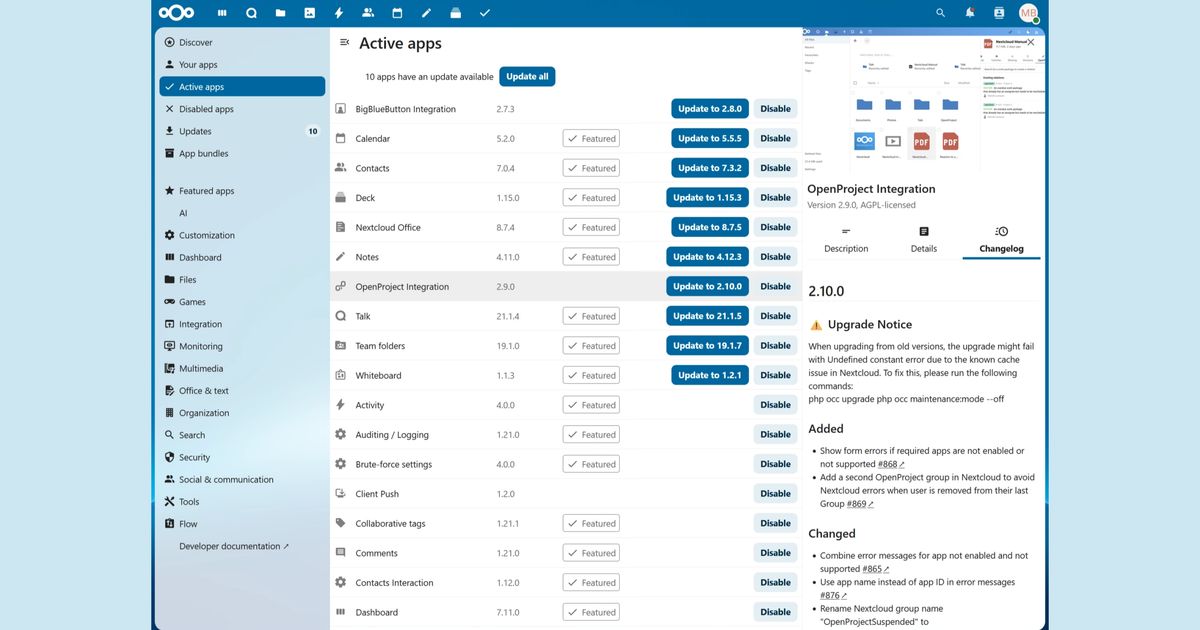
Task: Select the Brute-force settings row
Action: point(565,464)
